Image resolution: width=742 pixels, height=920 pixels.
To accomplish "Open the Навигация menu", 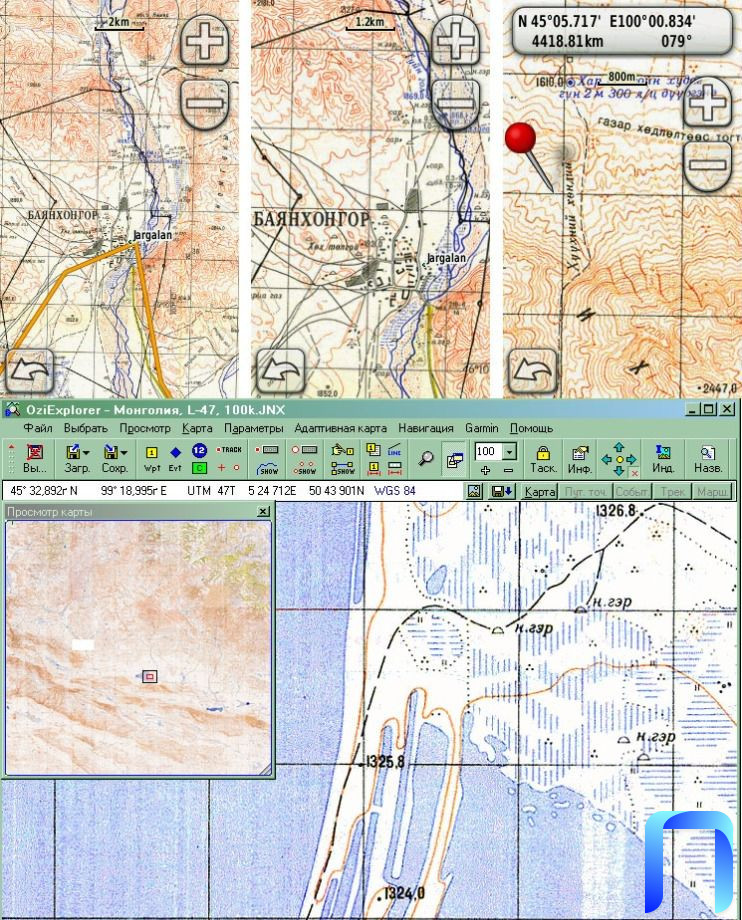I will pos(426,428).
